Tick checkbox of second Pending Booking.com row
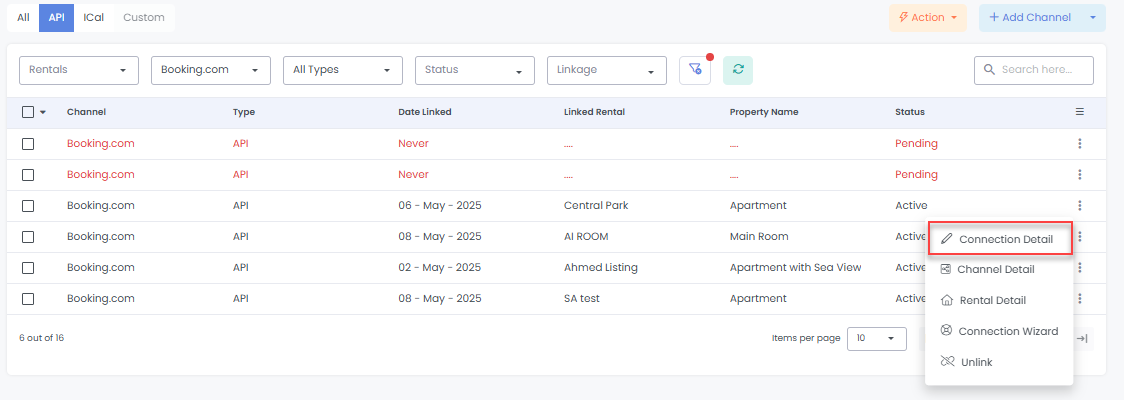The height and width of the screenshot is (400, 1124). tap(28, 174)
